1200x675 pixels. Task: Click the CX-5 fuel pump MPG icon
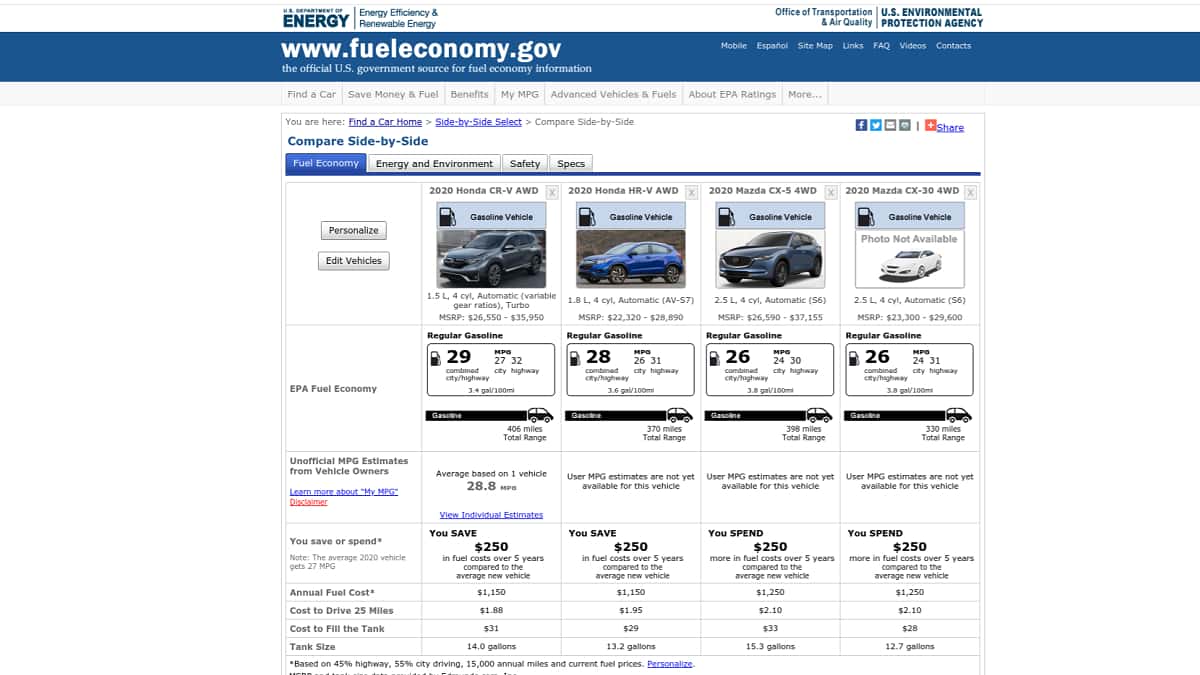point(715,358)
